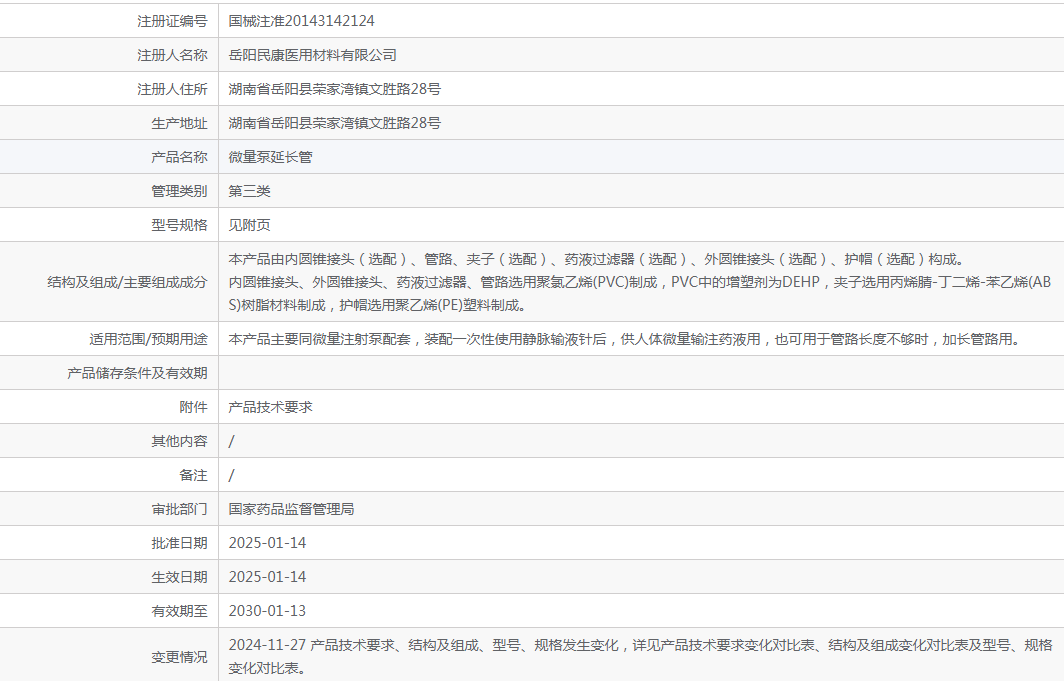The image size is (1064, 681).
Task: Click the 批准日期 value 2025-01-14
Action: pyautogui.click(x=267, y=543)
